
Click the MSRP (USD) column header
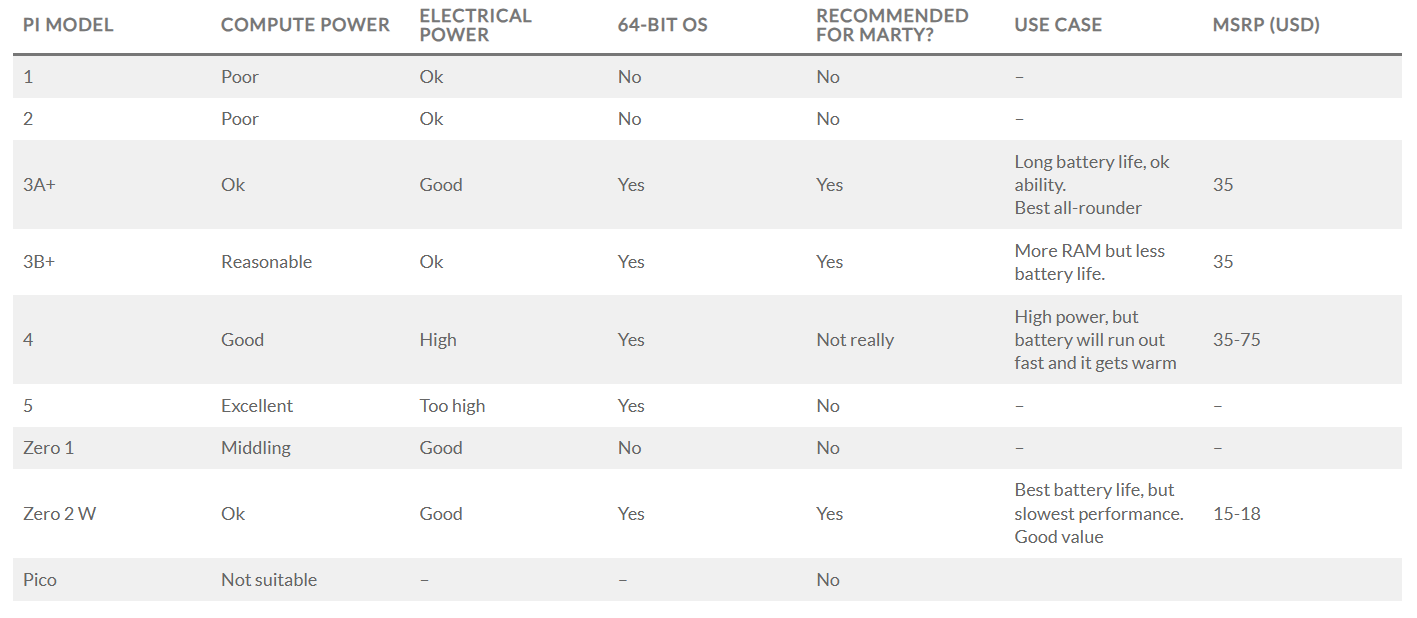tap(1266, 25)
